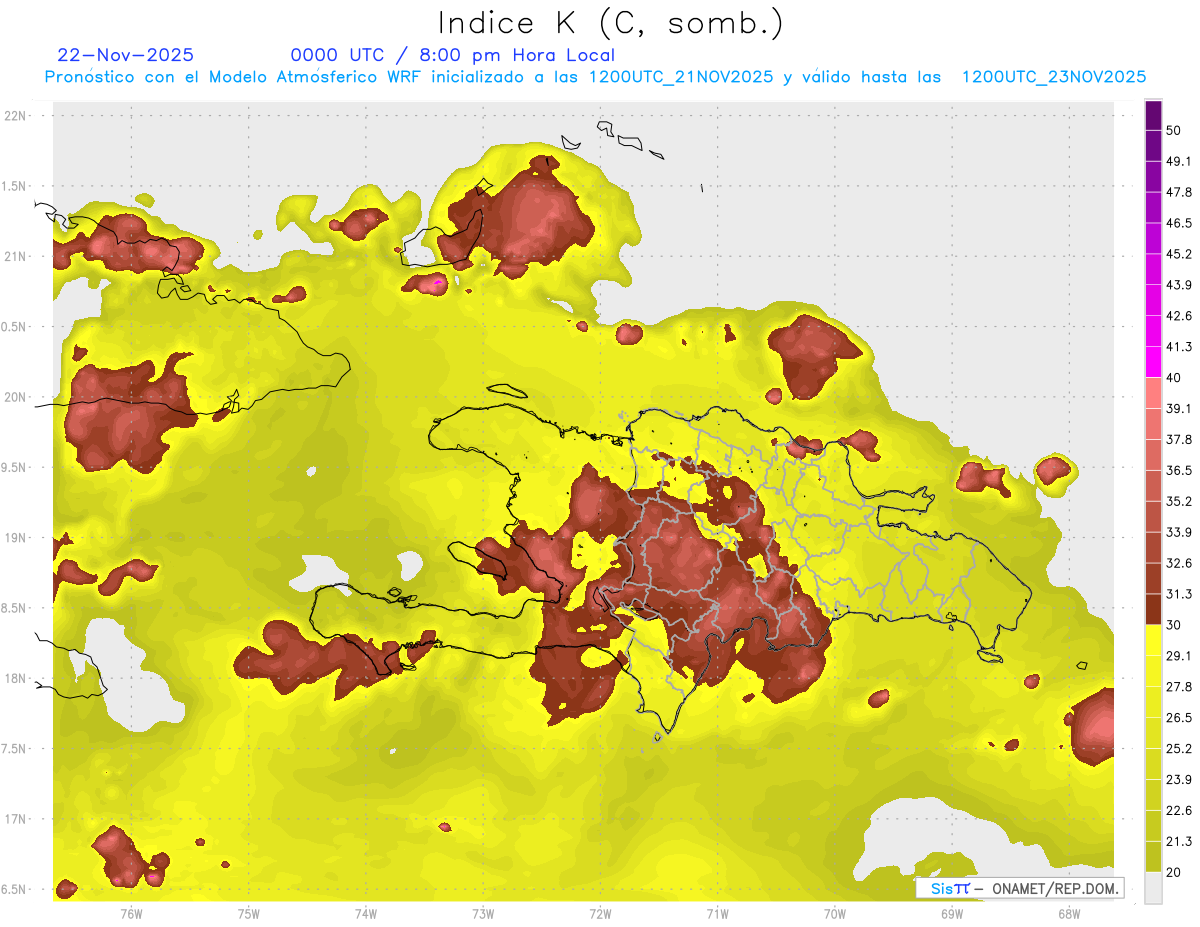This screenshot has width=1200, height=927.
Task: Click the '0000 UTC / 8:00 pm Hora Local' text
Action: (452, 55)
